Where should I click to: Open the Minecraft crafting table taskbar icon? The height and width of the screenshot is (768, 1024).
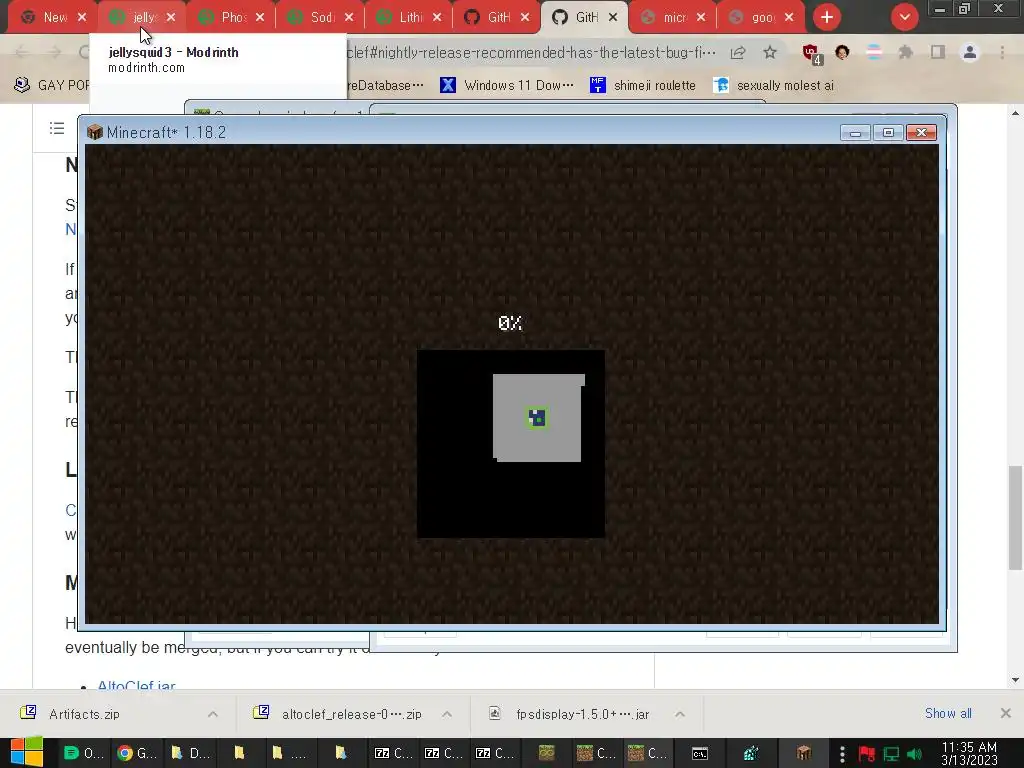point(803,753)
